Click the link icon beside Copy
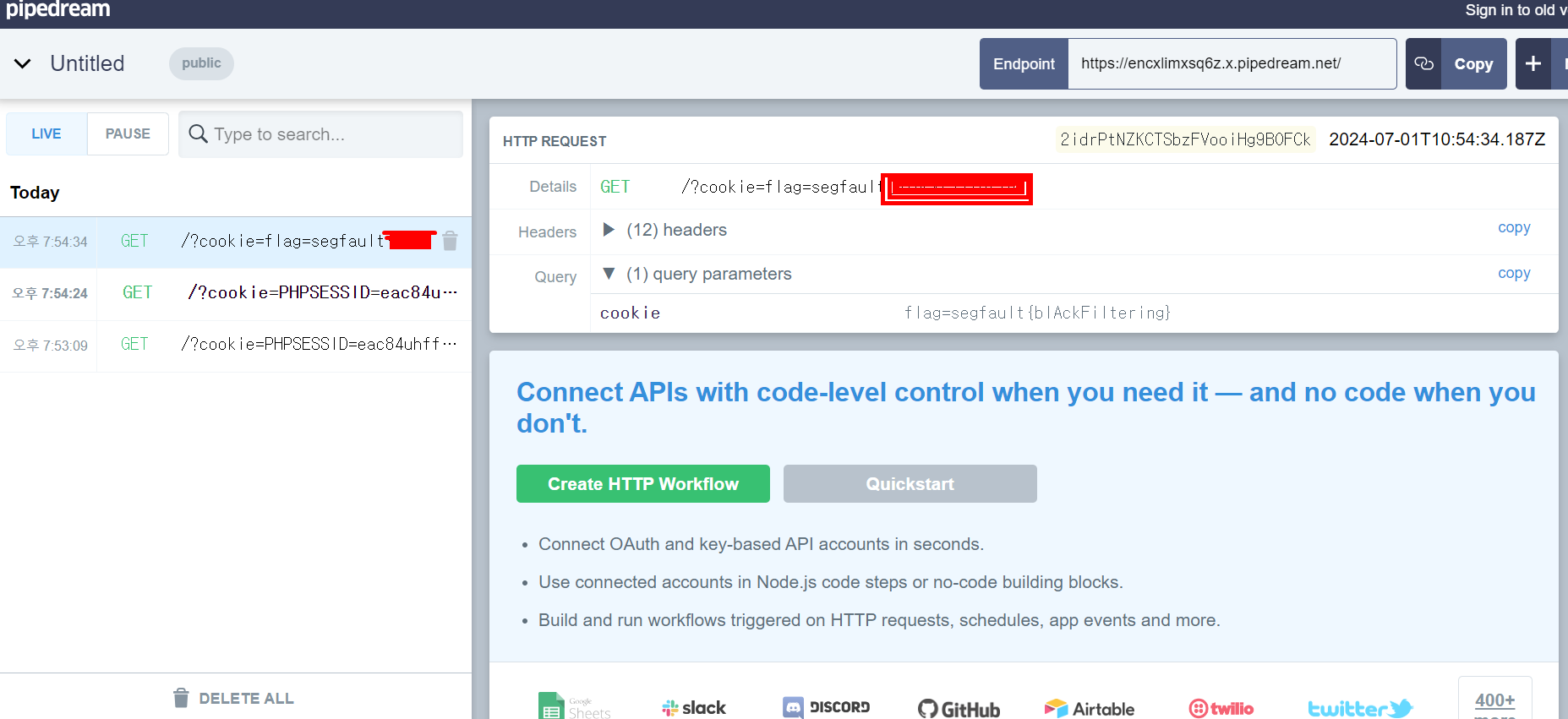This screenshot has height=719, width=1568. tap(1423, 64)
